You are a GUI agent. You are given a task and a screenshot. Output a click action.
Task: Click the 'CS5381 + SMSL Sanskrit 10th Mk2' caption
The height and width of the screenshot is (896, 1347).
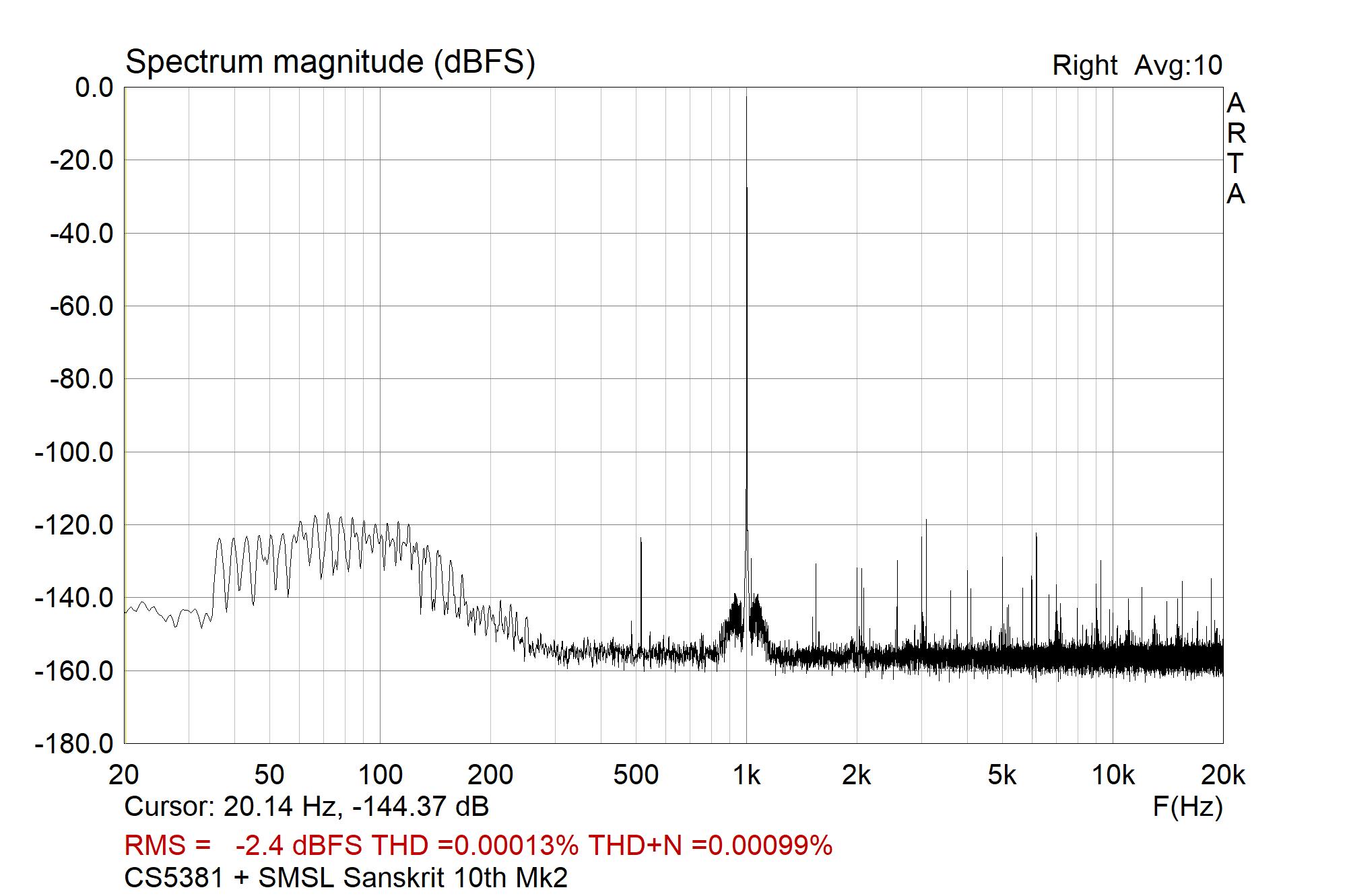(x=346, y=878)
